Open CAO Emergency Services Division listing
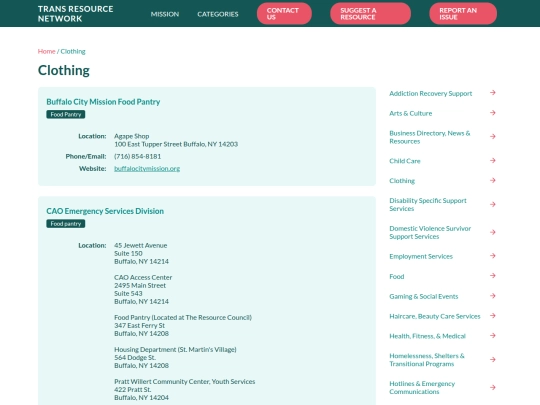 coord(105,211)
